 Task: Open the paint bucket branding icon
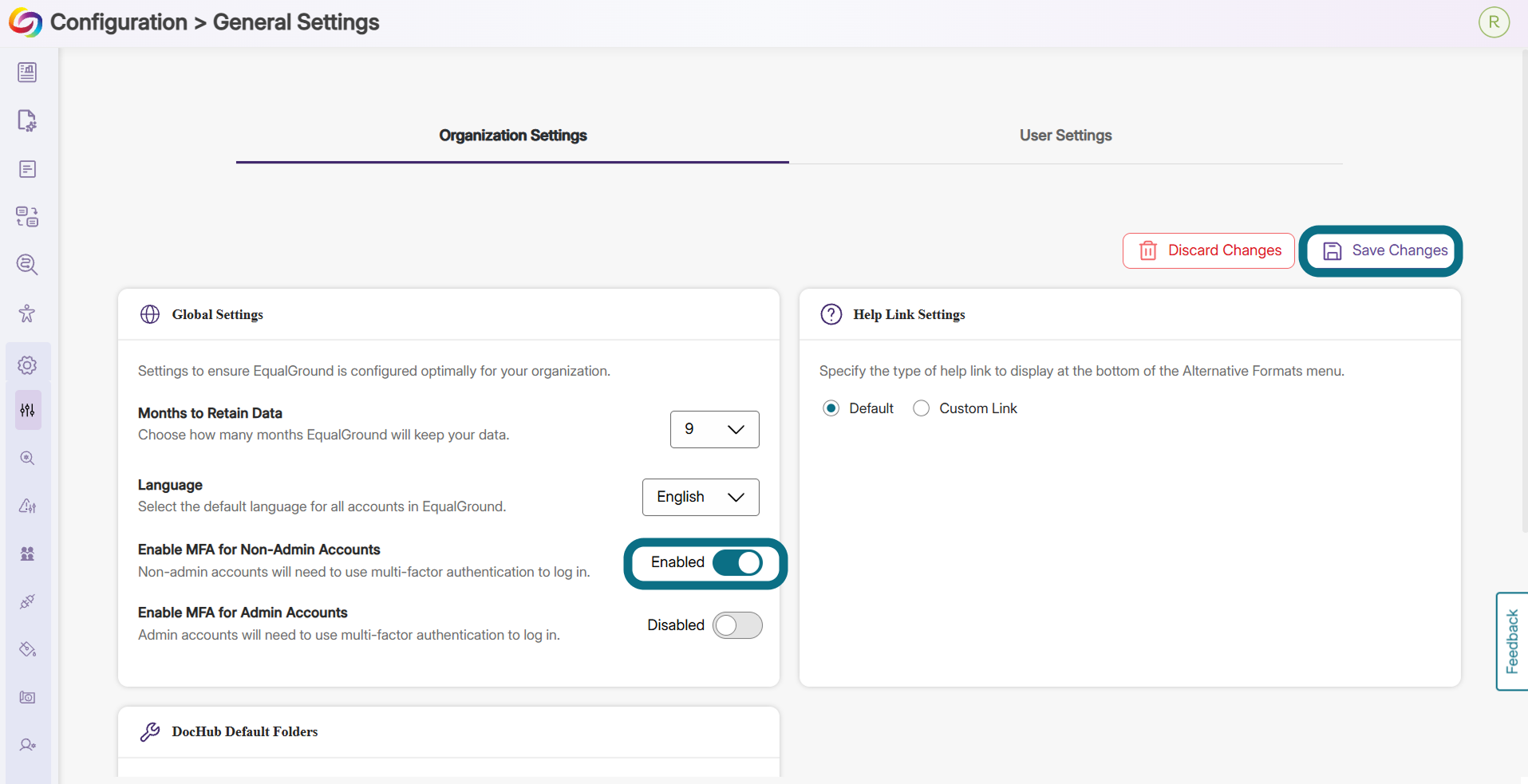pos(27,649)
